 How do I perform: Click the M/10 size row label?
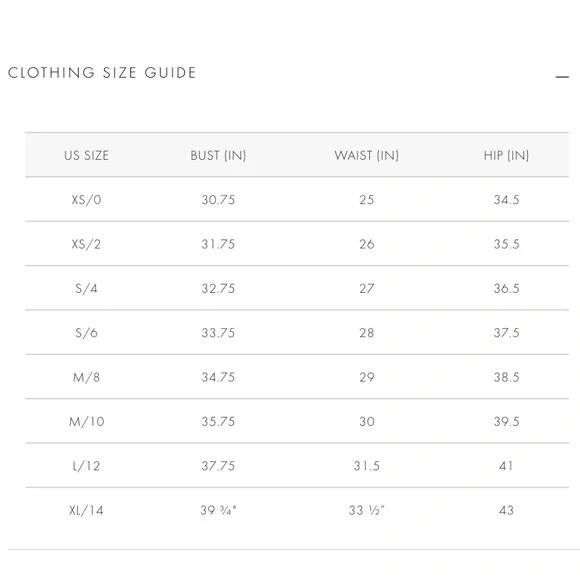[87, 422]
